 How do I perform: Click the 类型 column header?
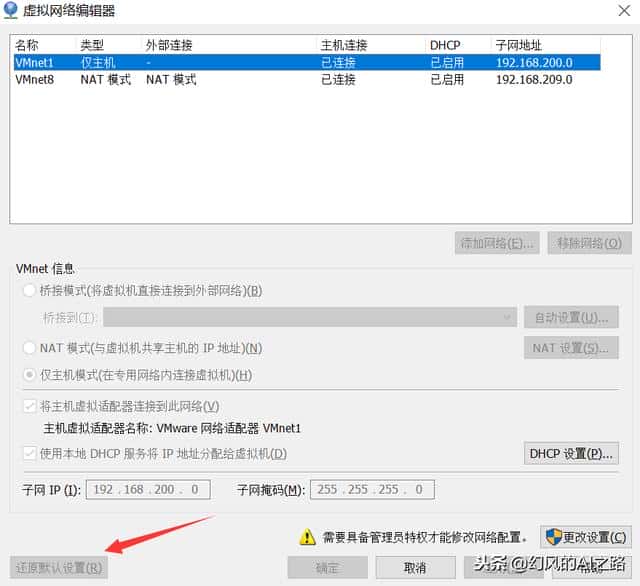109,45
